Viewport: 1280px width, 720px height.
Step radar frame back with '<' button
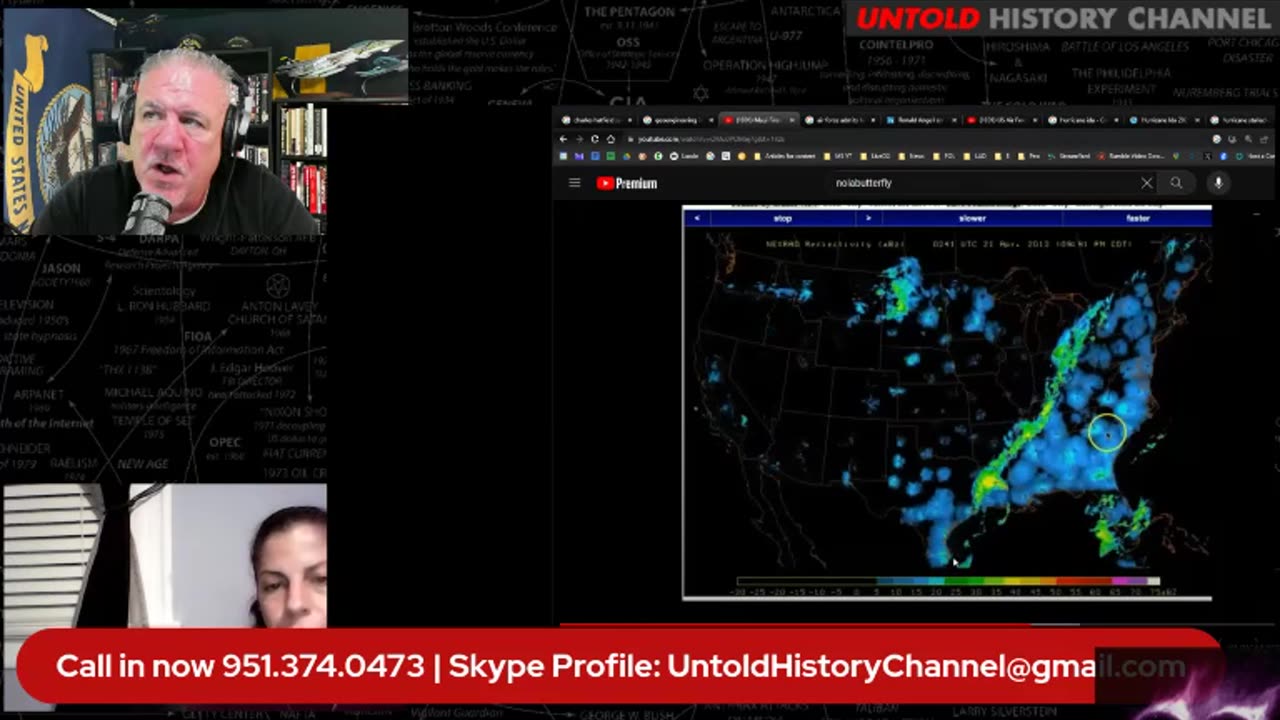(x=696, y=218)
